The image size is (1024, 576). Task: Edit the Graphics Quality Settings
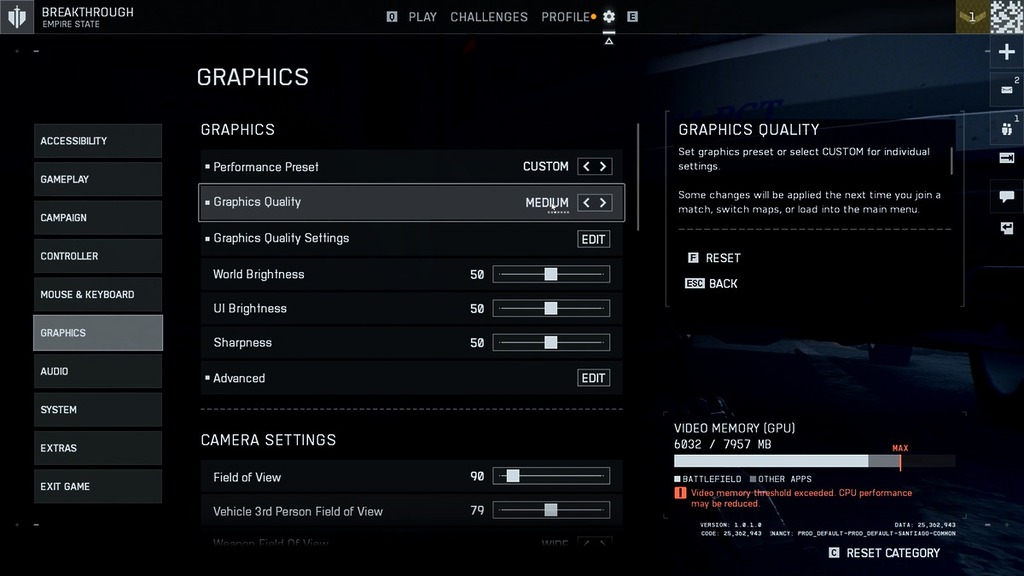[593, 239]
